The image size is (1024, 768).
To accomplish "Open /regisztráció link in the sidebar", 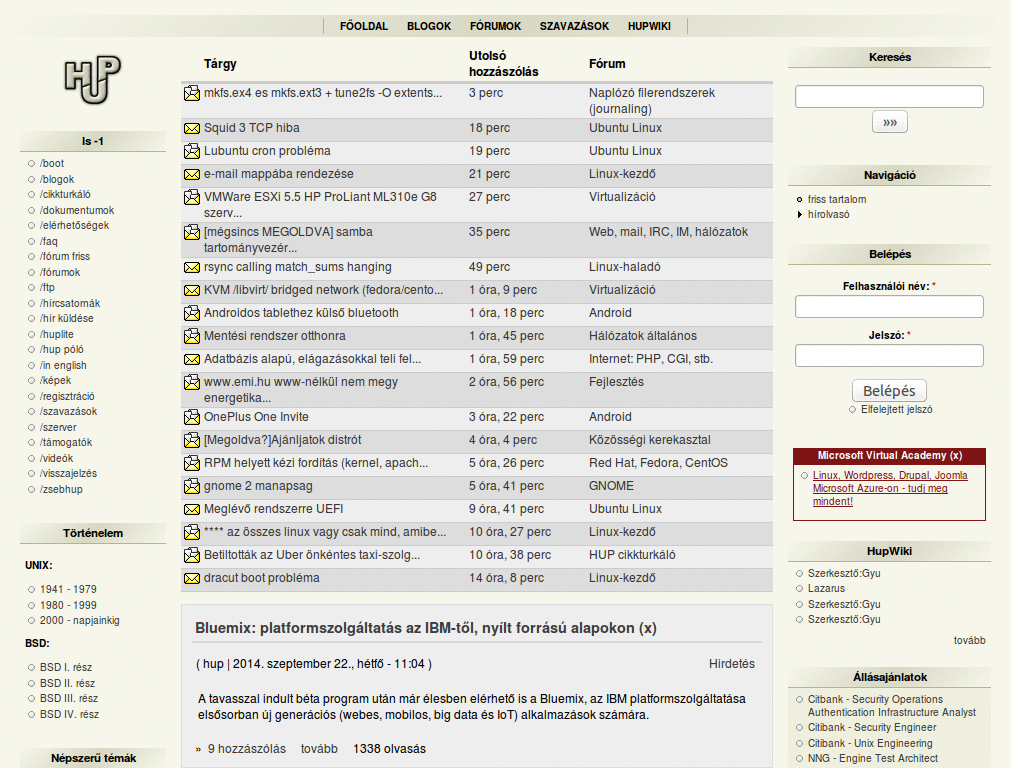I will [68, 396].
